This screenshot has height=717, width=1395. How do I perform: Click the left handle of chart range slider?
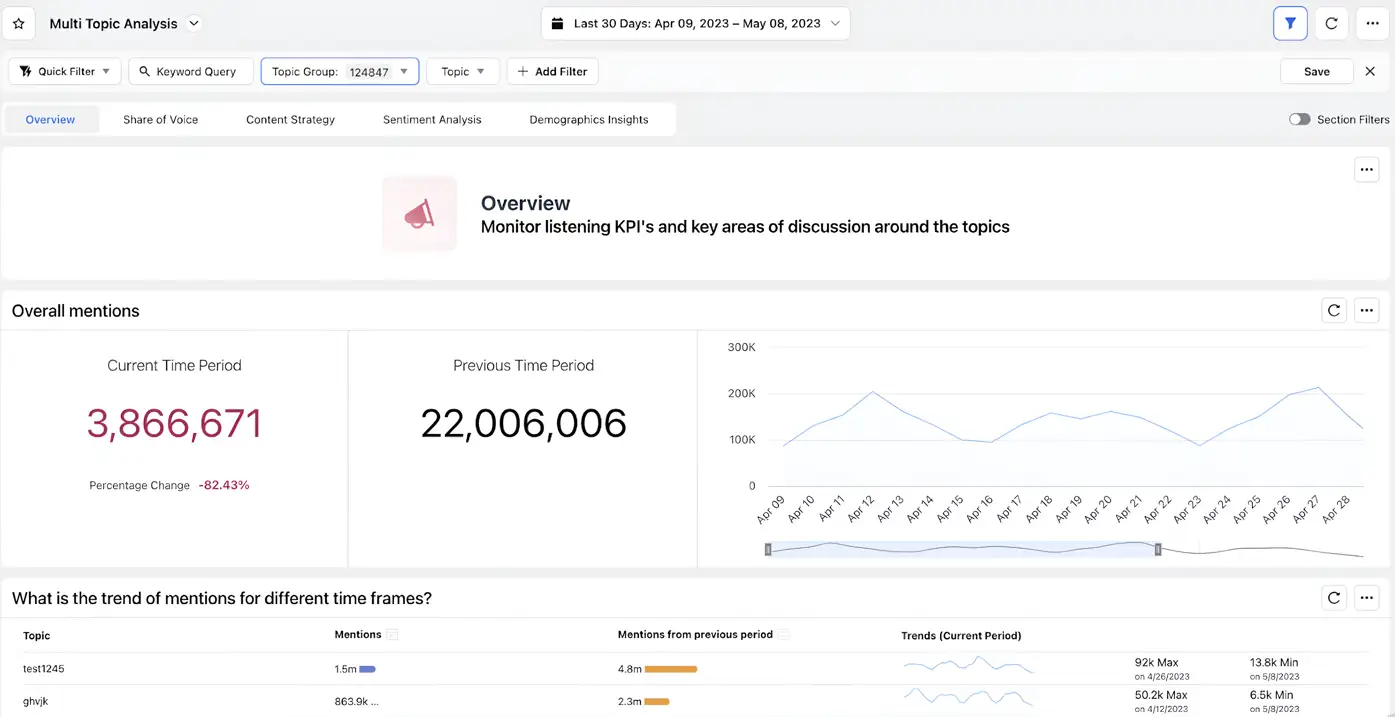click(768, 549)
